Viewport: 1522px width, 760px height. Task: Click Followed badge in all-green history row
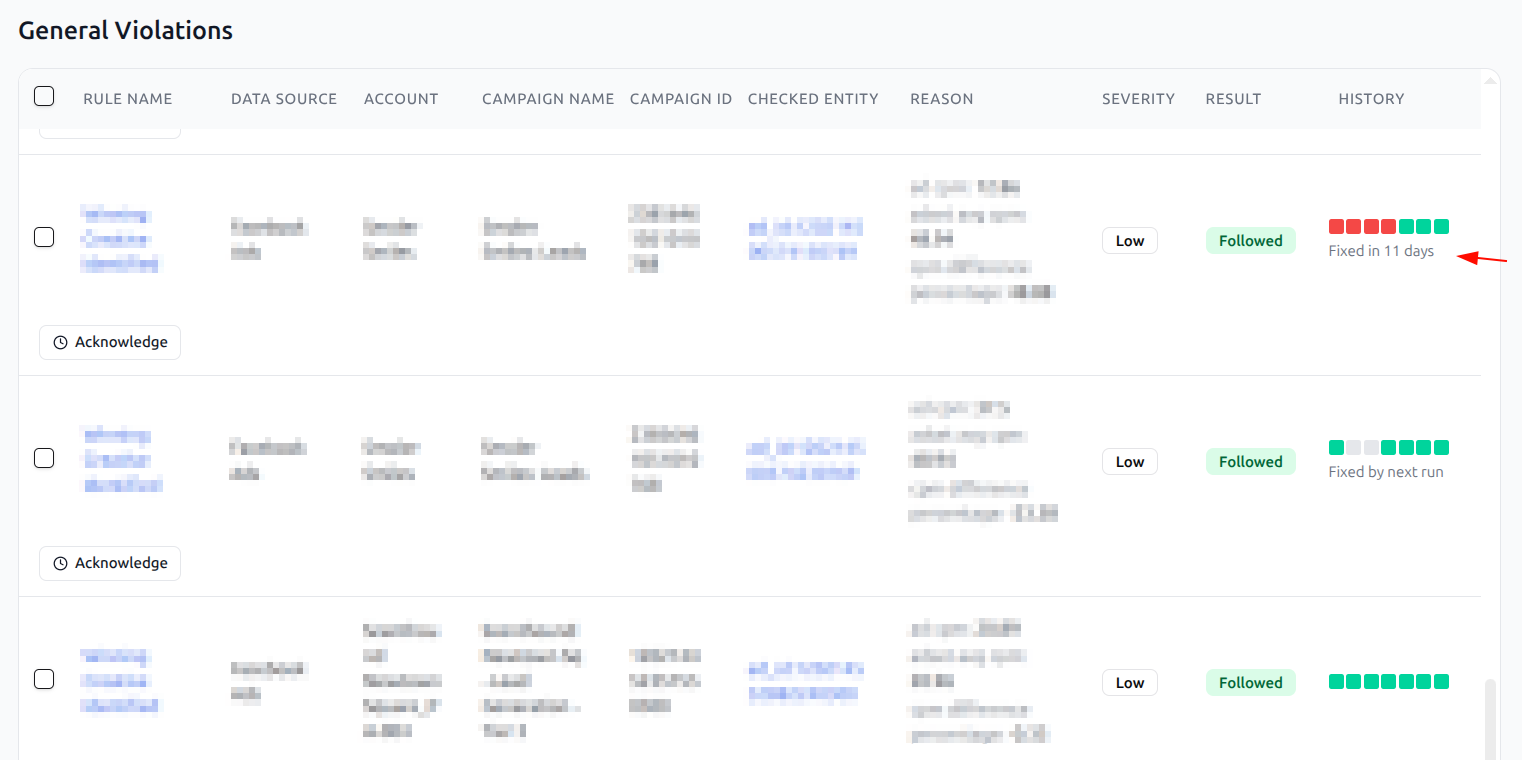pyautogui.click(x=1251, y=683)
